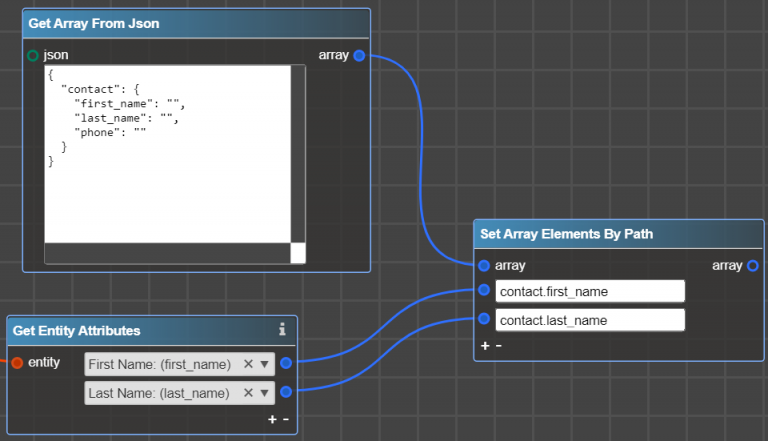Click into the contact.first_name path field
The width and height of the screenshot is (768, 441).
click(590, 292)
